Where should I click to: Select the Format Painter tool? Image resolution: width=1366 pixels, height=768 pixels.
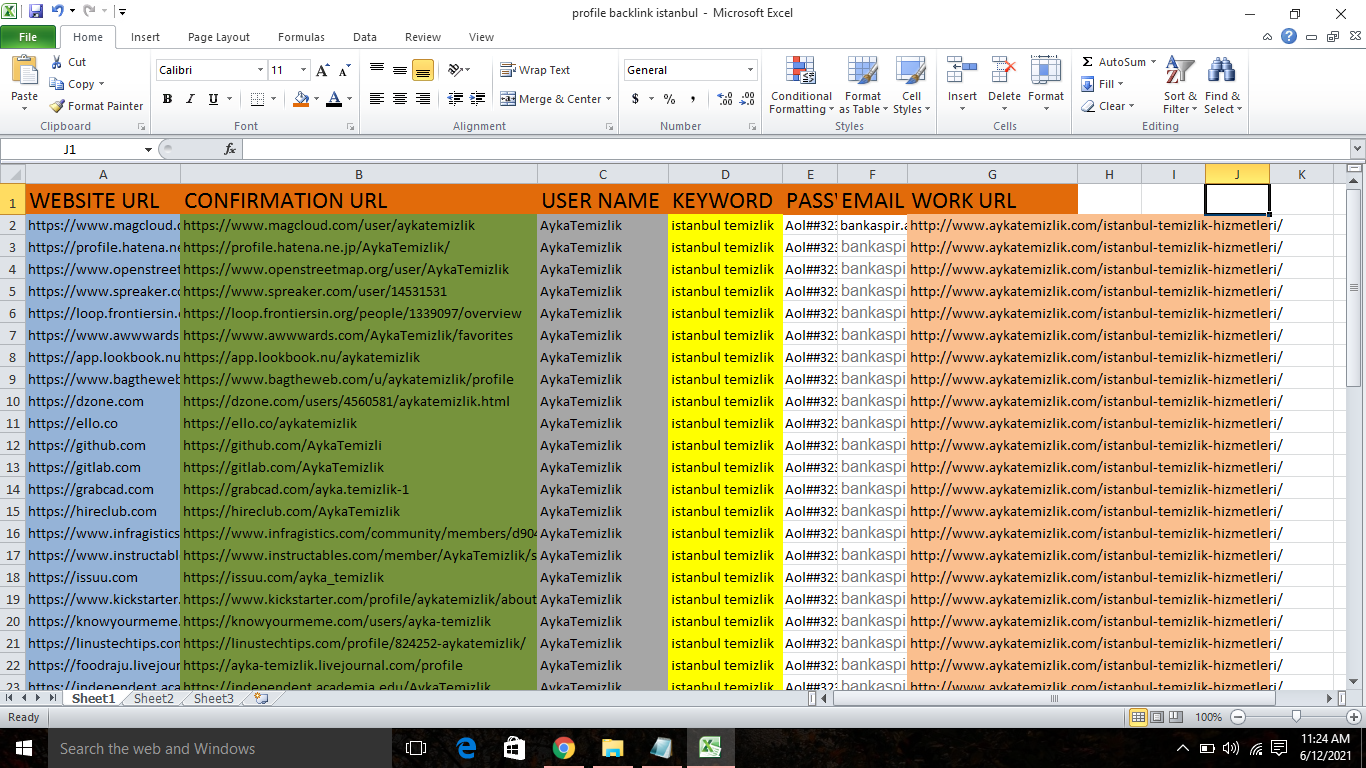pyautogui.click(x=95, y=106)
